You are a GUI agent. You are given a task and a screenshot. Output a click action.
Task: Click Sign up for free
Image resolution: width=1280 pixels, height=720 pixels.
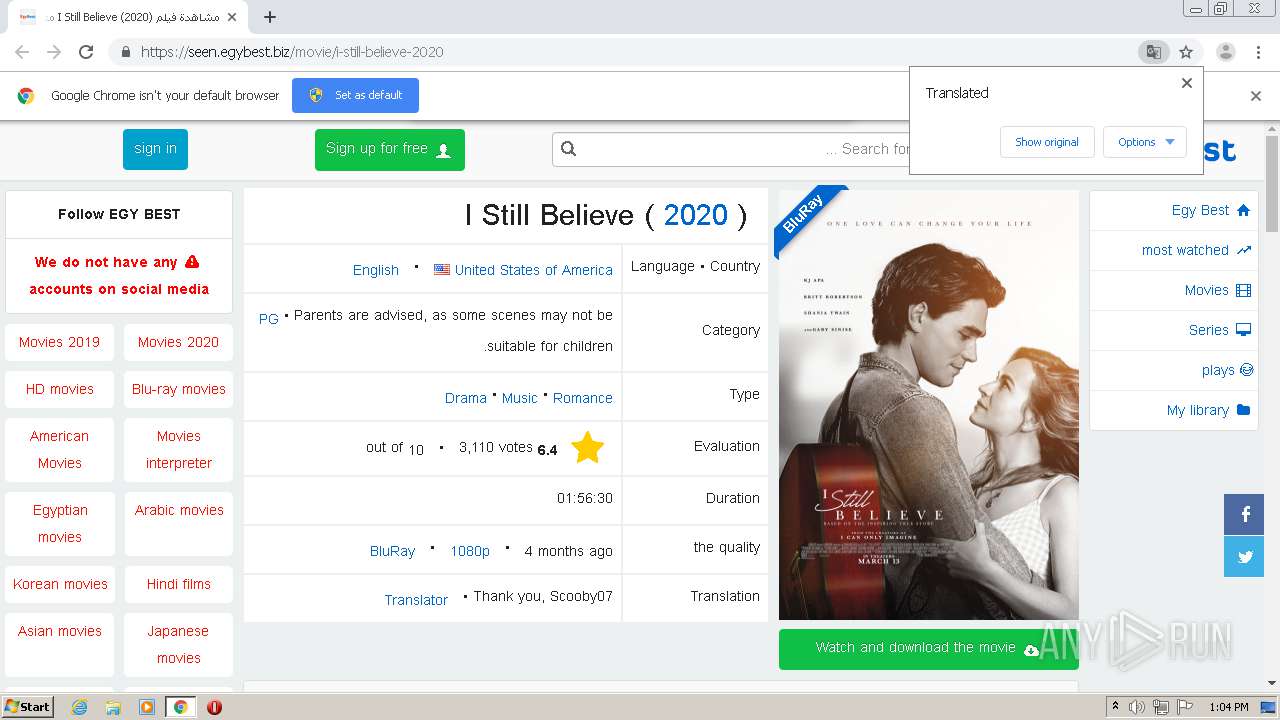pos(390,149)
